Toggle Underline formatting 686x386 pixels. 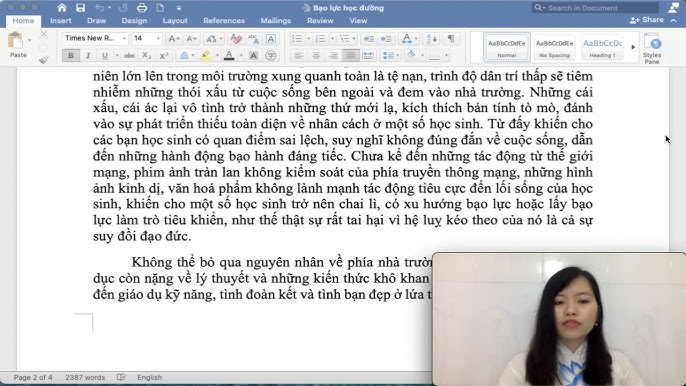105,56
